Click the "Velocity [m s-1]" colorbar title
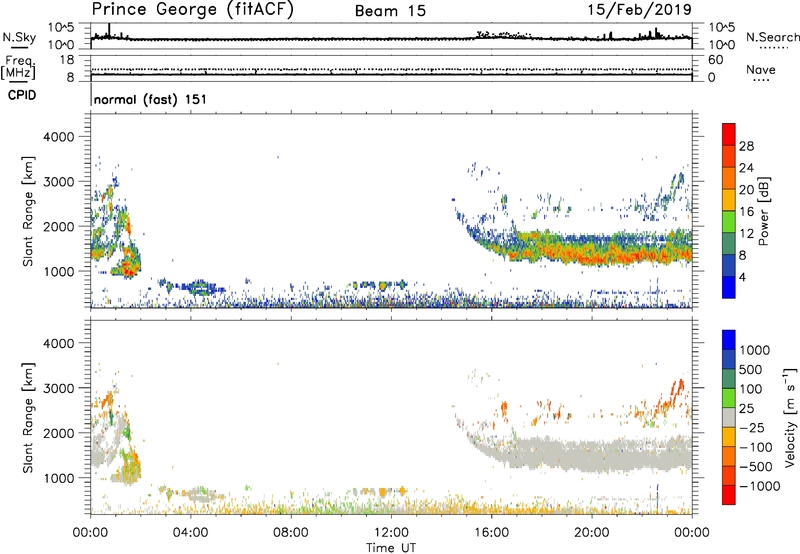 [x=790, y=417]
